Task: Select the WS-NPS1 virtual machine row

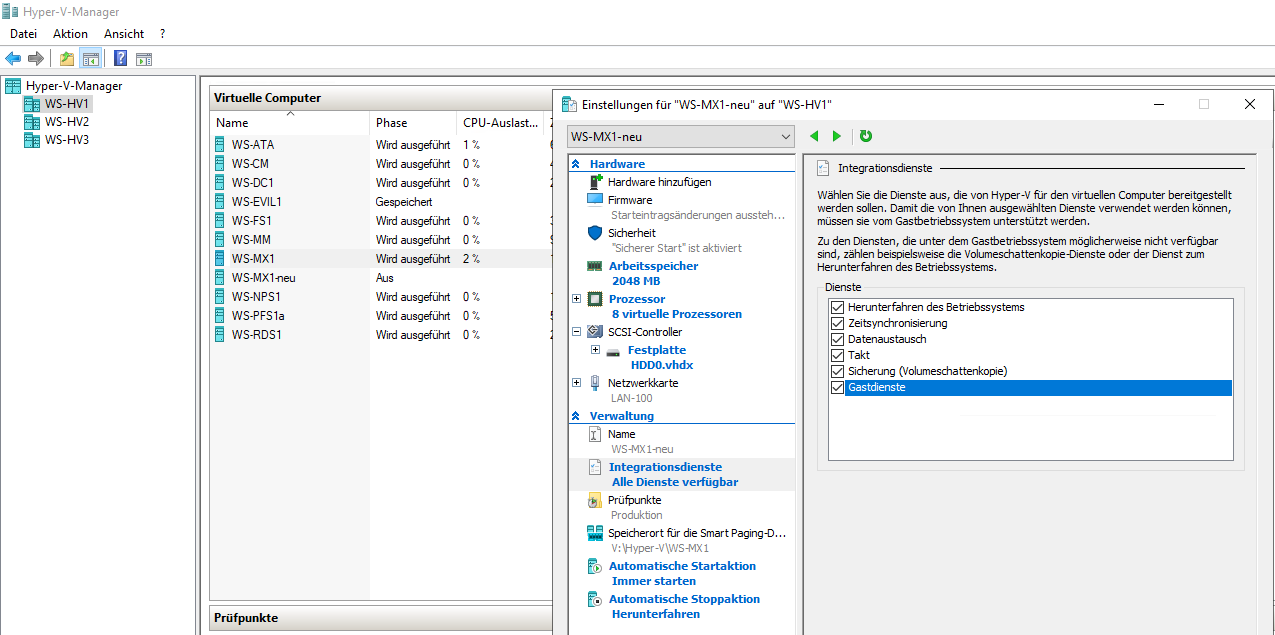Action: (381, 297)
